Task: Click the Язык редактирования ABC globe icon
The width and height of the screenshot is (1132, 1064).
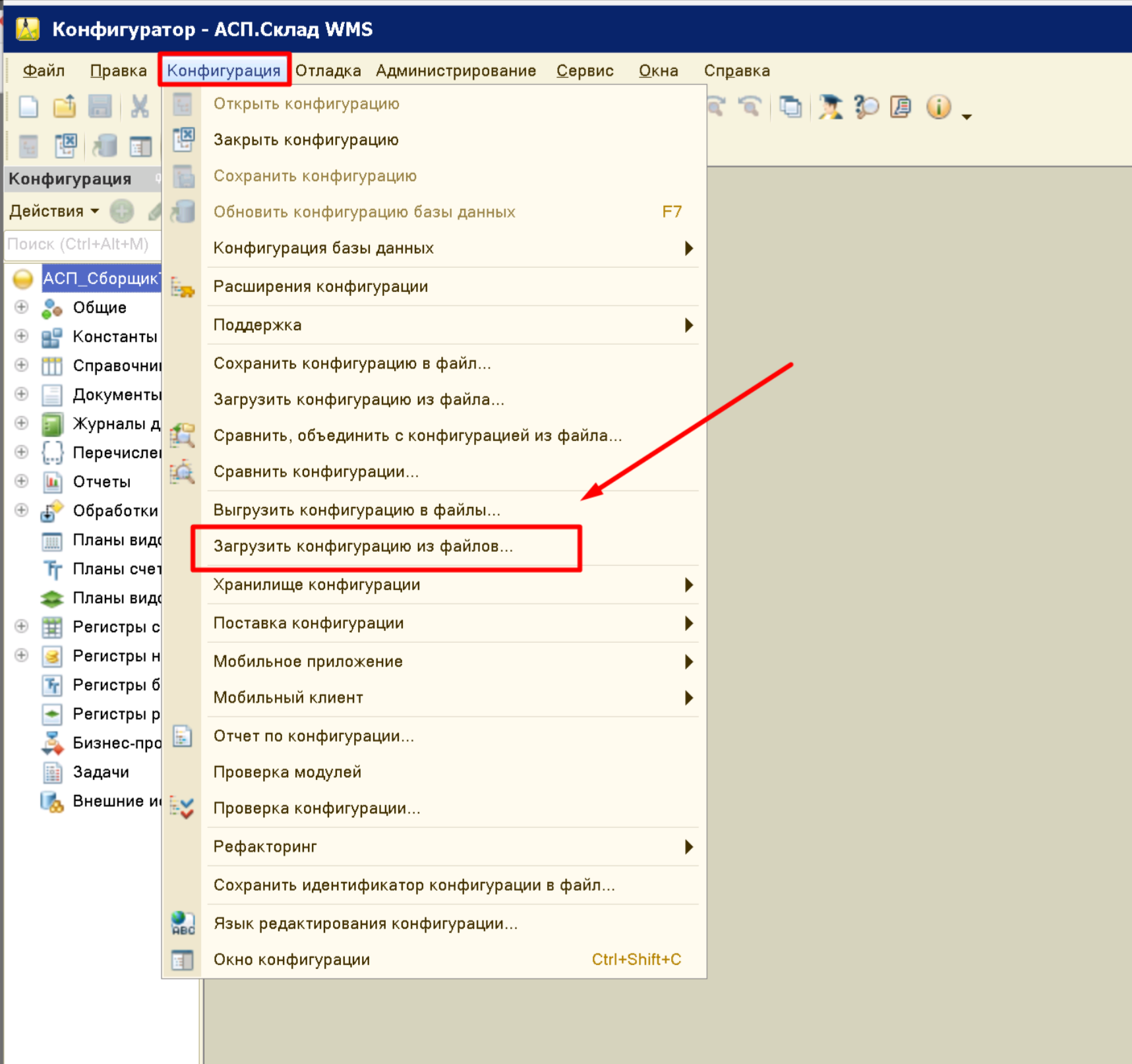Action: pyautogui.click(x=183, y=923)
